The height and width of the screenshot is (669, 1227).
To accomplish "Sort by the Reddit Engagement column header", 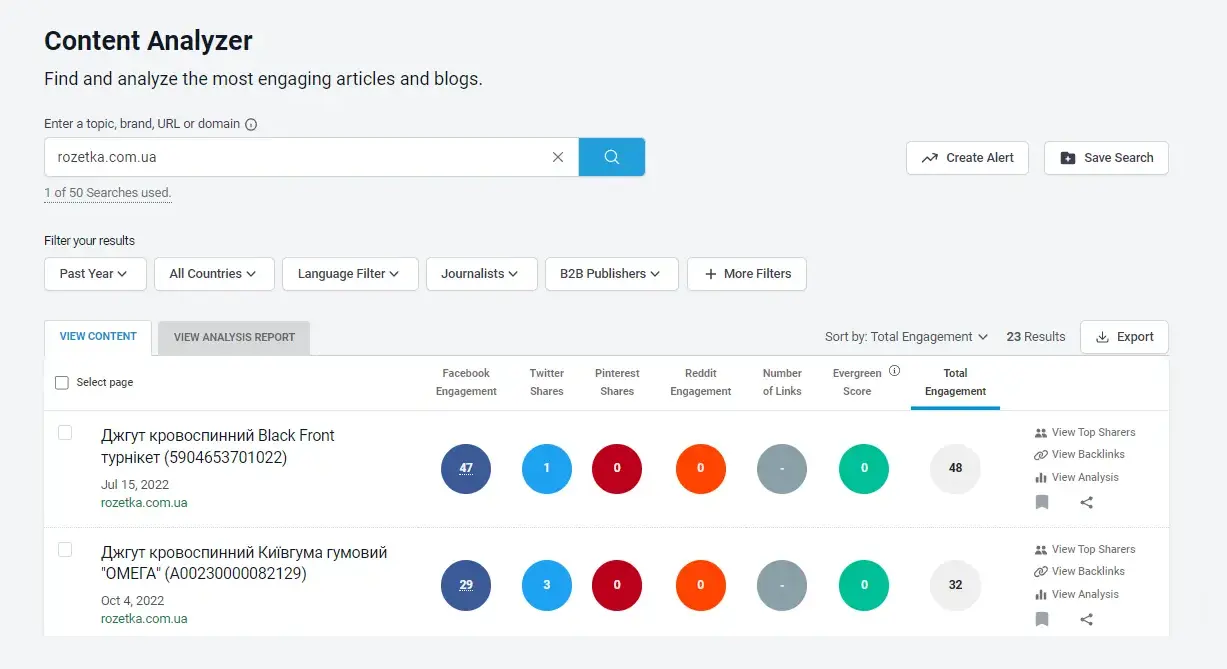I will 701,382.
